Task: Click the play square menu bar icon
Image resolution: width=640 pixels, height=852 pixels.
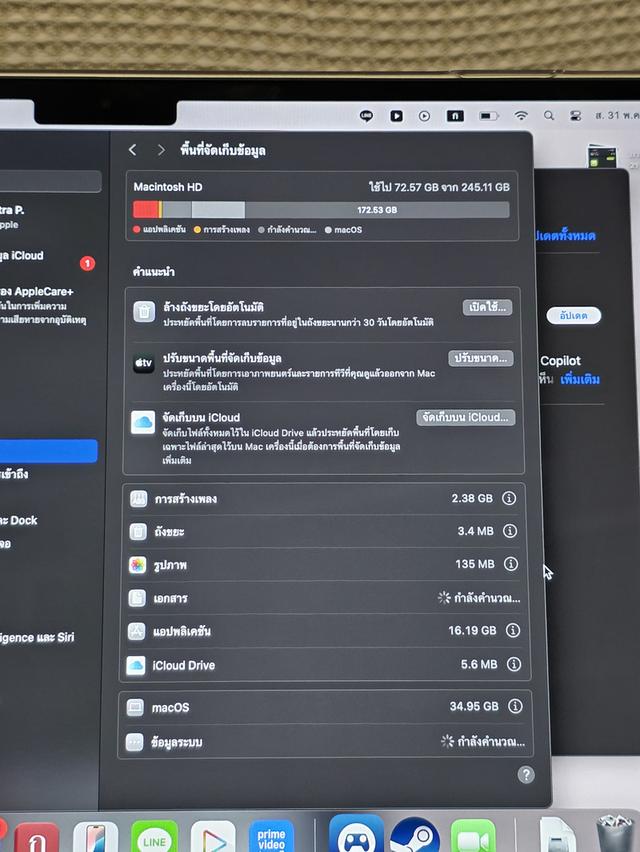Action: tap(397, 116)
